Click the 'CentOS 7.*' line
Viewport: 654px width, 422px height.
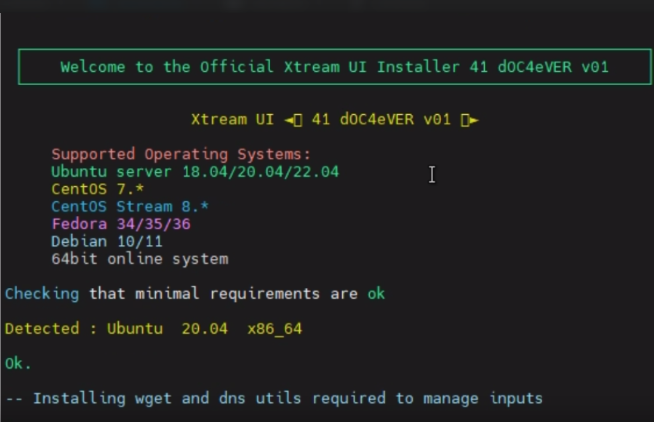[x=98, y=189]
